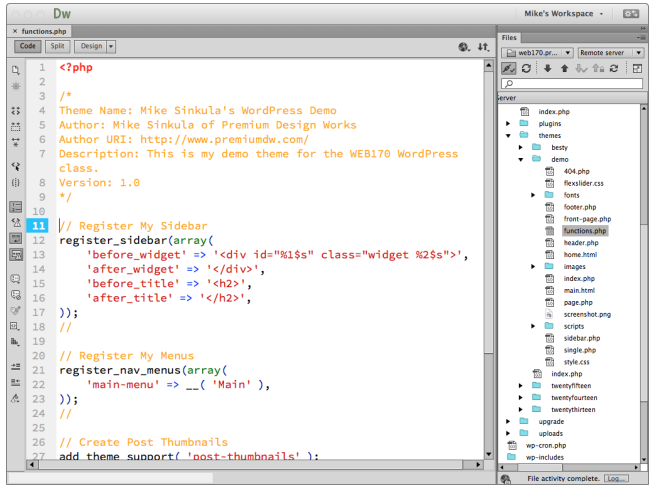
Task: Click the Format Source Code icon
Action: coord(15,398)
